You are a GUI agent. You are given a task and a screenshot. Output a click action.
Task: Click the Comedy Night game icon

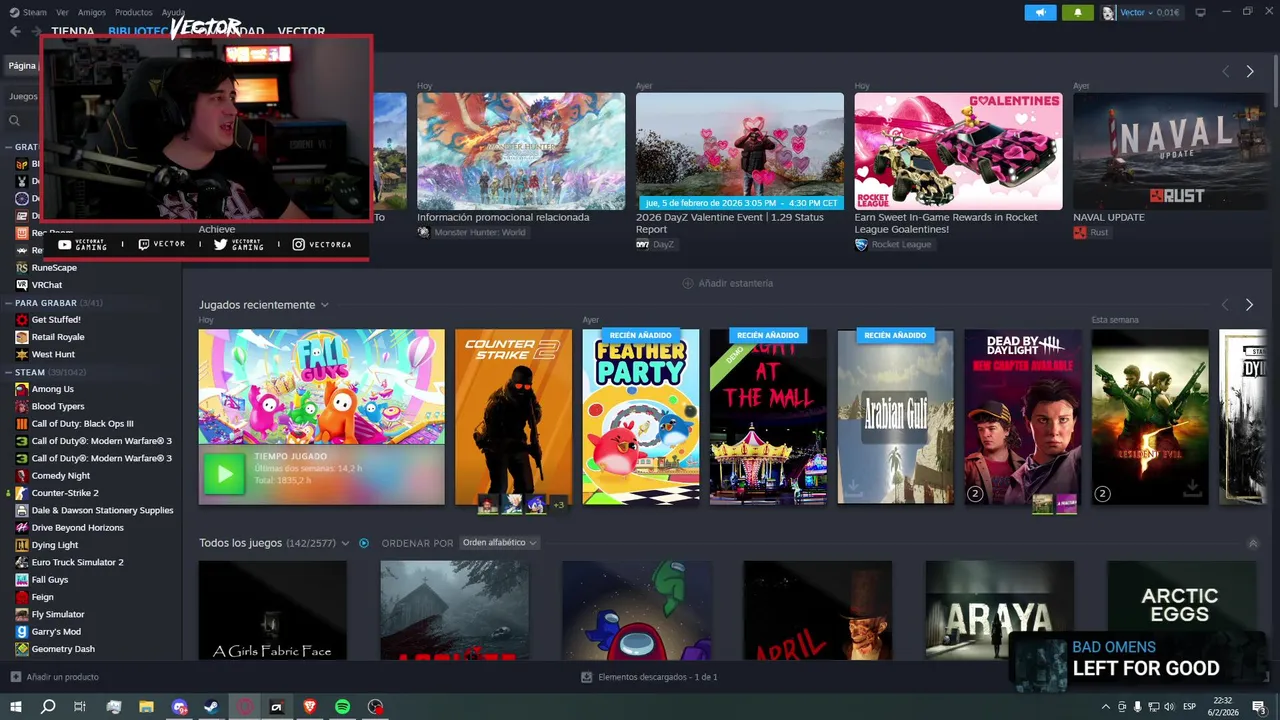click(x=22, y=476)
